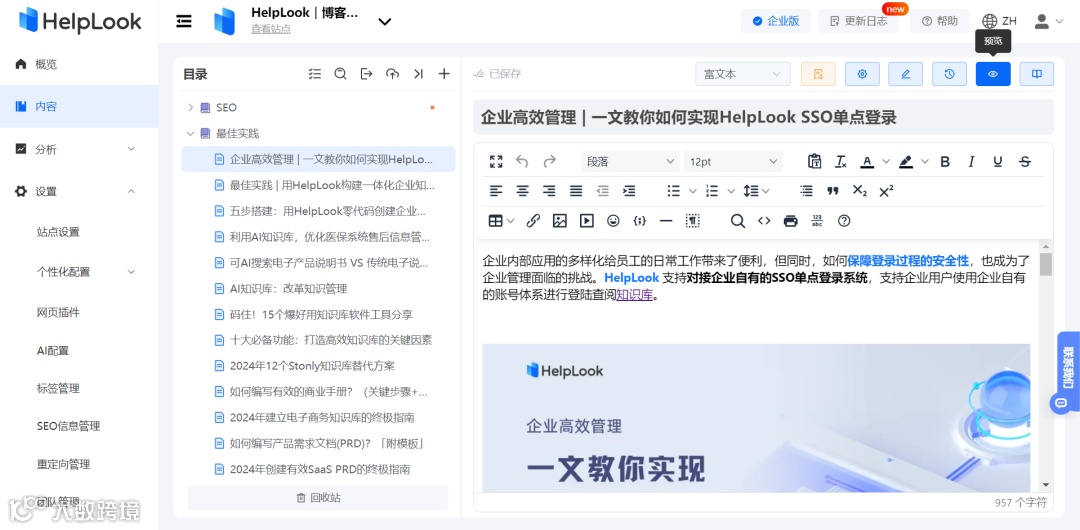The width and height of the screenshot is (1080, 530).
Task: Decrease paragraph indent
Action: point(603,191)
